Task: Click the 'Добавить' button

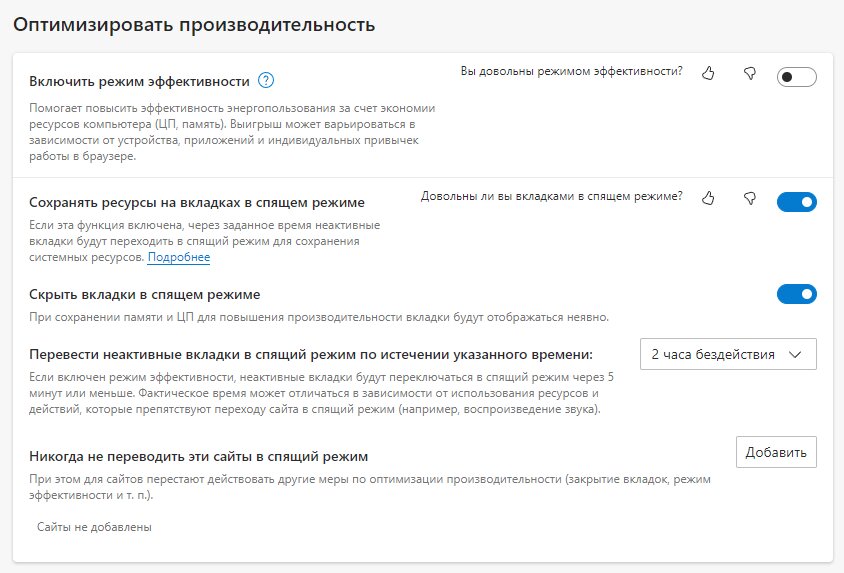Action: click(x=776, y=452)
